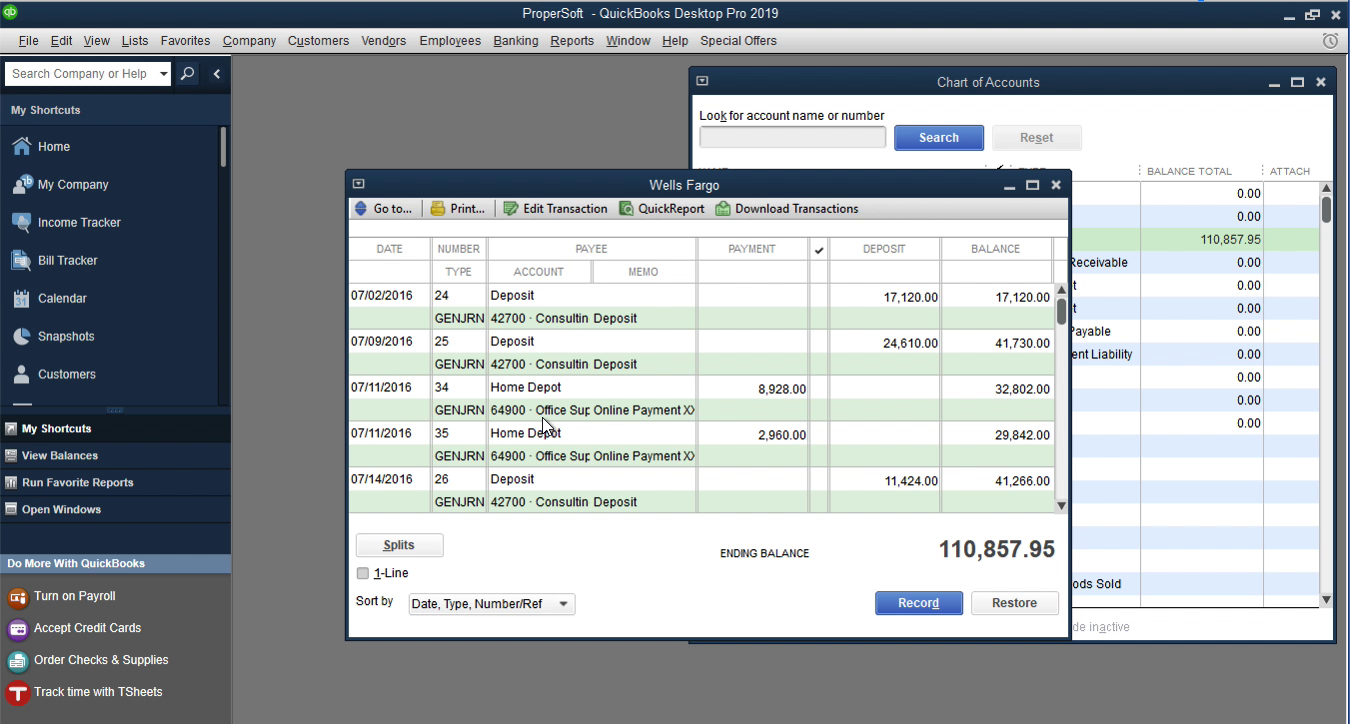Image resolution: width=1350 pixels, height=724 pixels.
Task: Click the DATE column header
Action: (x=389, y=249)
